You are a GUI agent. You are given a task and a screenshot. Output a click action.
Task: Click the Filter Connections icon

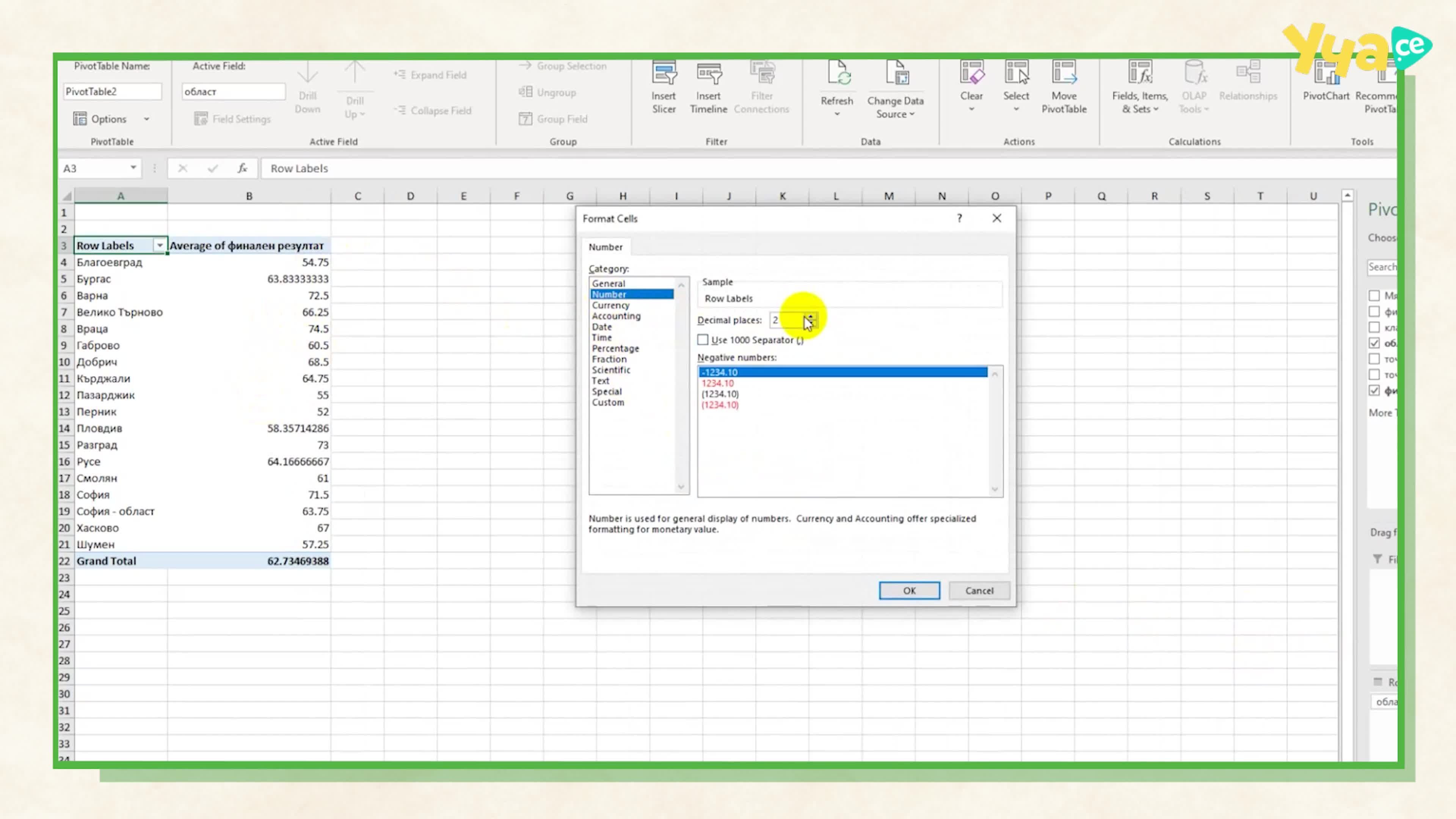coord(762,74)
